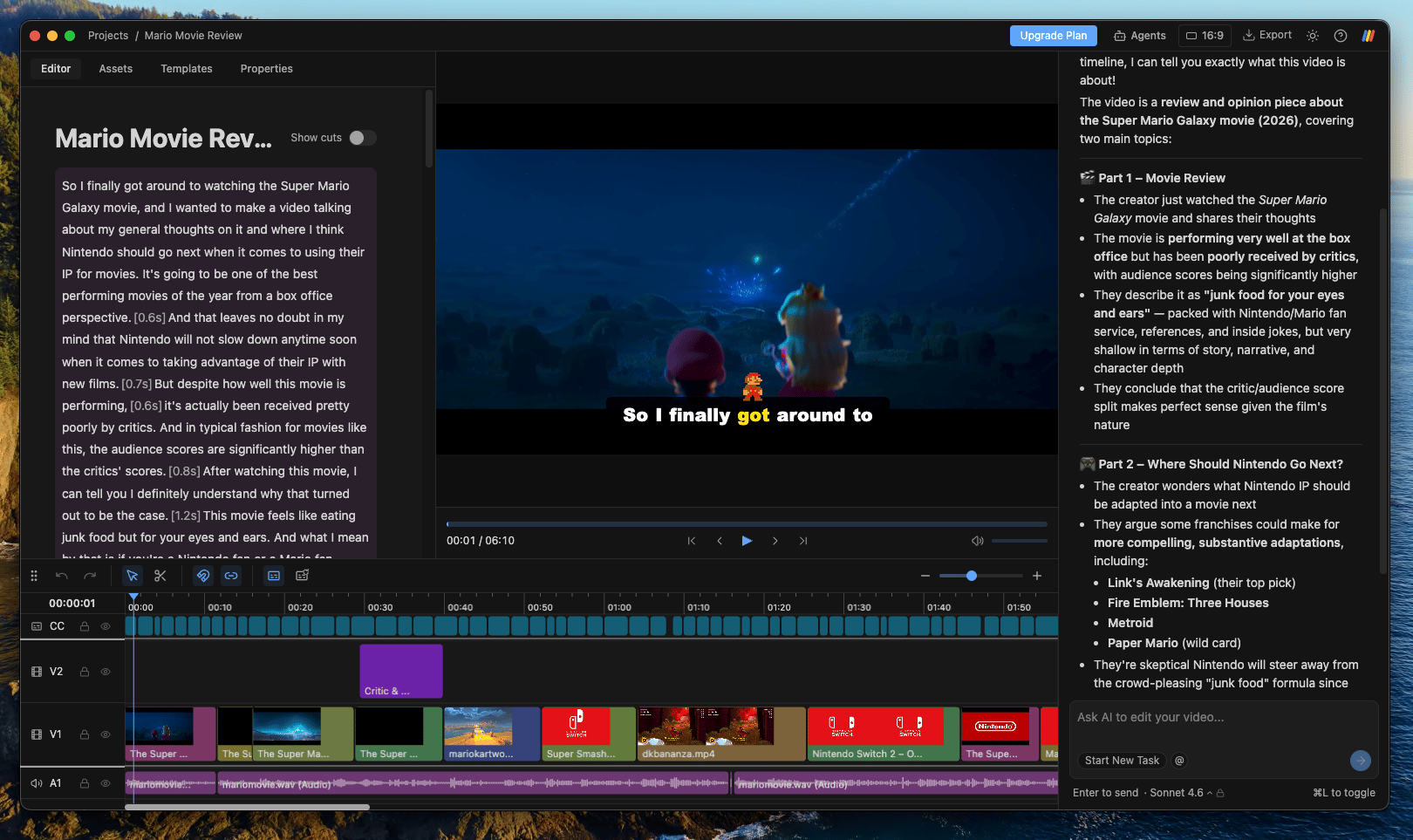Select the dkbananza.mp4 clip on V1
This screenshot has width=1413, height=840.
pos(721,734)
